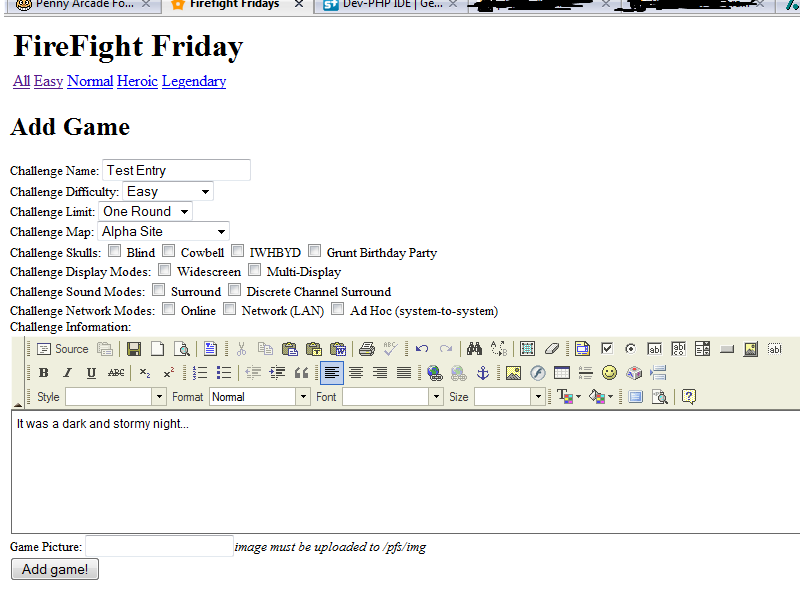
Task: Tick the Online network mode checkbox
Action: [x=169, y=310]
